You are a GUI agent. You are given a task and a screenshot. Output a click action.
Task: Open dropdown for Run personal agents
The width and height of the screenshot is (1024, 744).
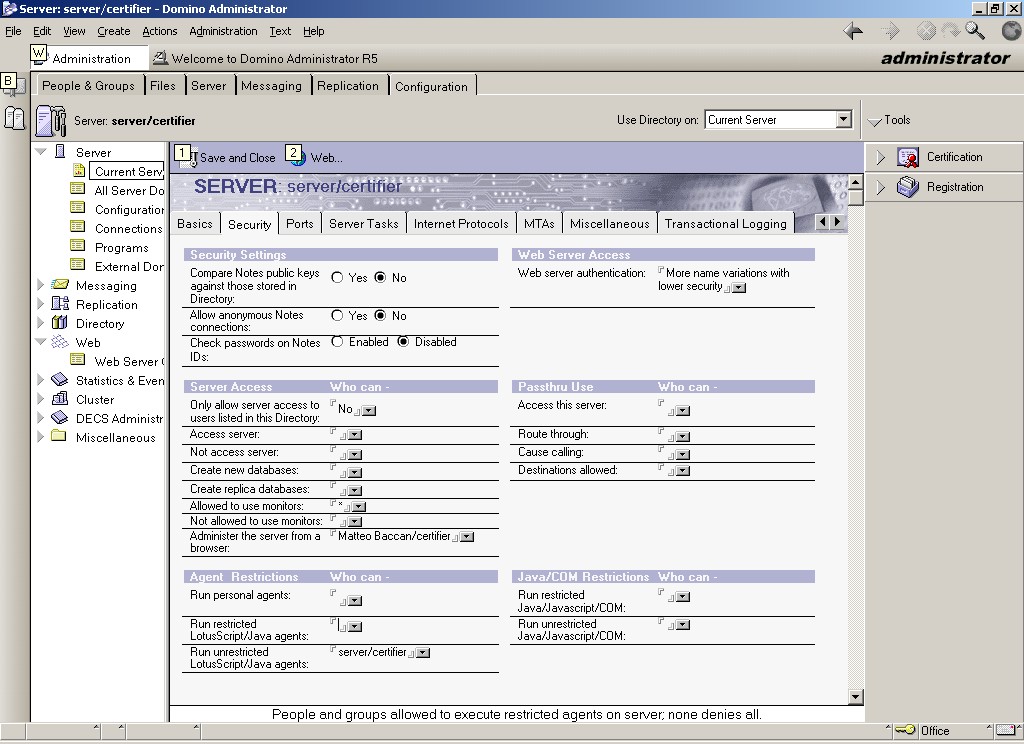355,601
